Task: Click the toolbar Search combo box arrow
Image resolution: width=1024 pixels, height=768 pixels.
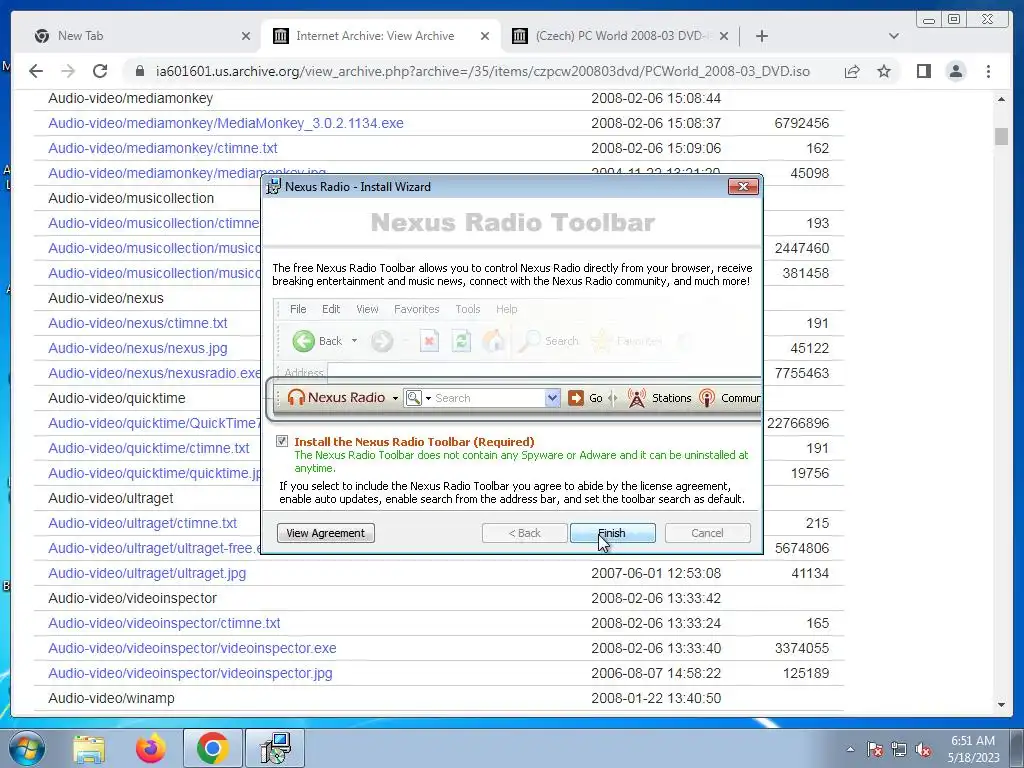Action: tap(552, 398)
